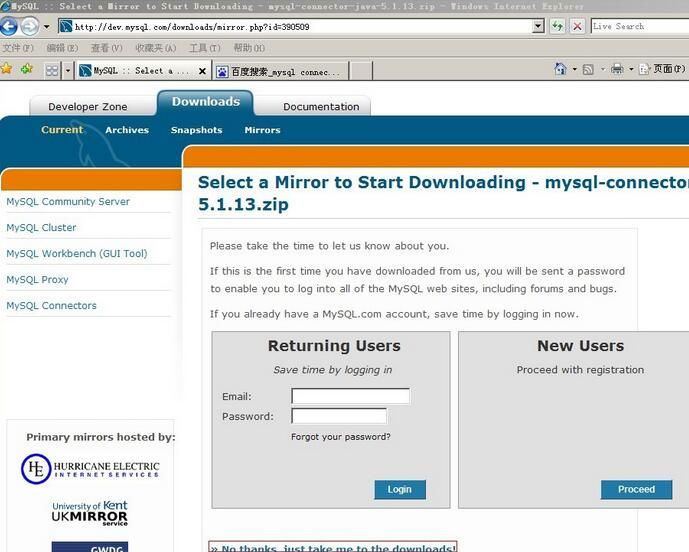Select MySQL Workbench (GUI Tool) sidebar link

click(x=77, y=254)
